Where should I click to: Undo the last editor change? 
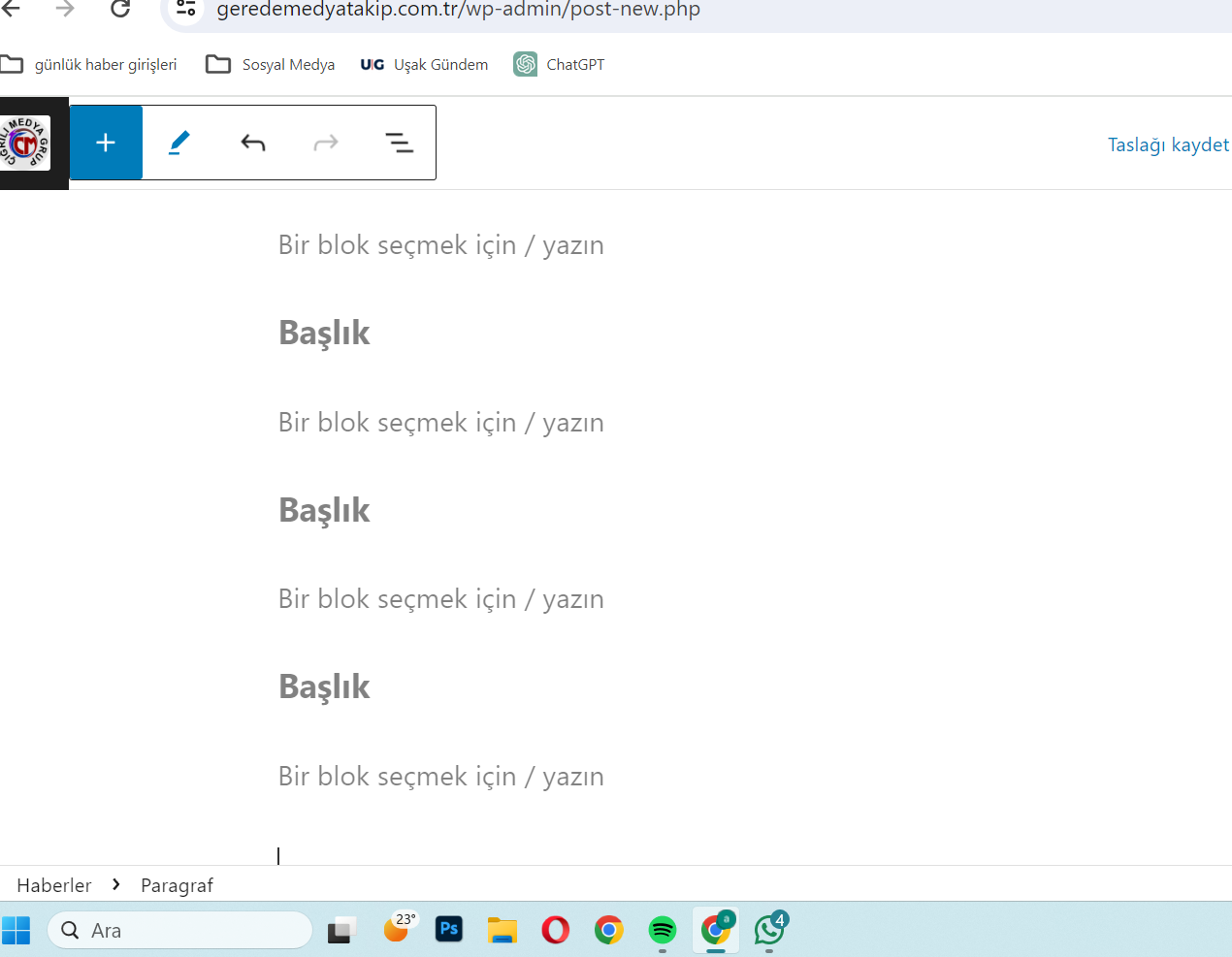click(x=253, y=143)
